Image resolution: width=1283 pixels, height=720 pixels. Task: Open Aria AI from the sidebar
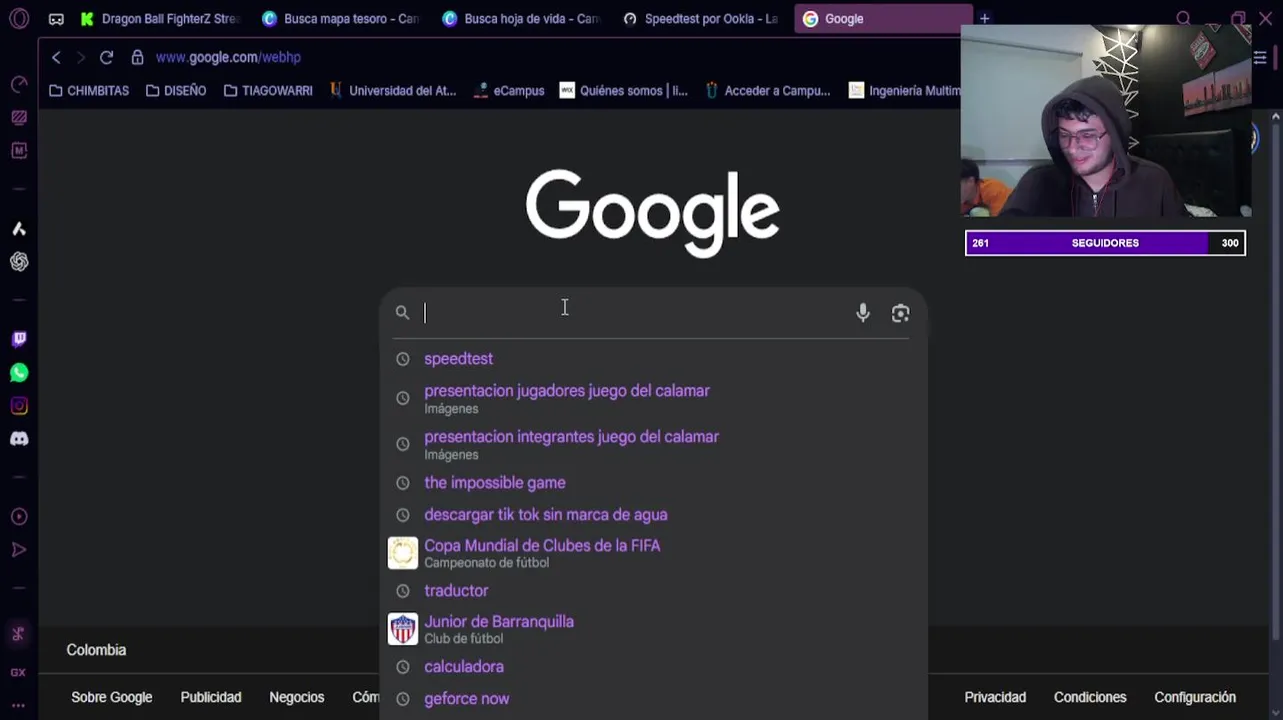19,229
